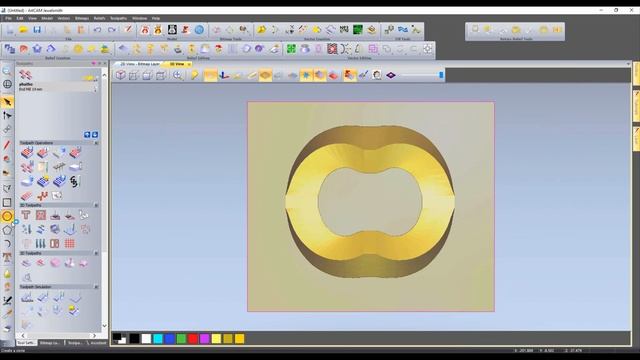
Task: Click the panel scroll-down chevron
Action: (x=104, y=326)
